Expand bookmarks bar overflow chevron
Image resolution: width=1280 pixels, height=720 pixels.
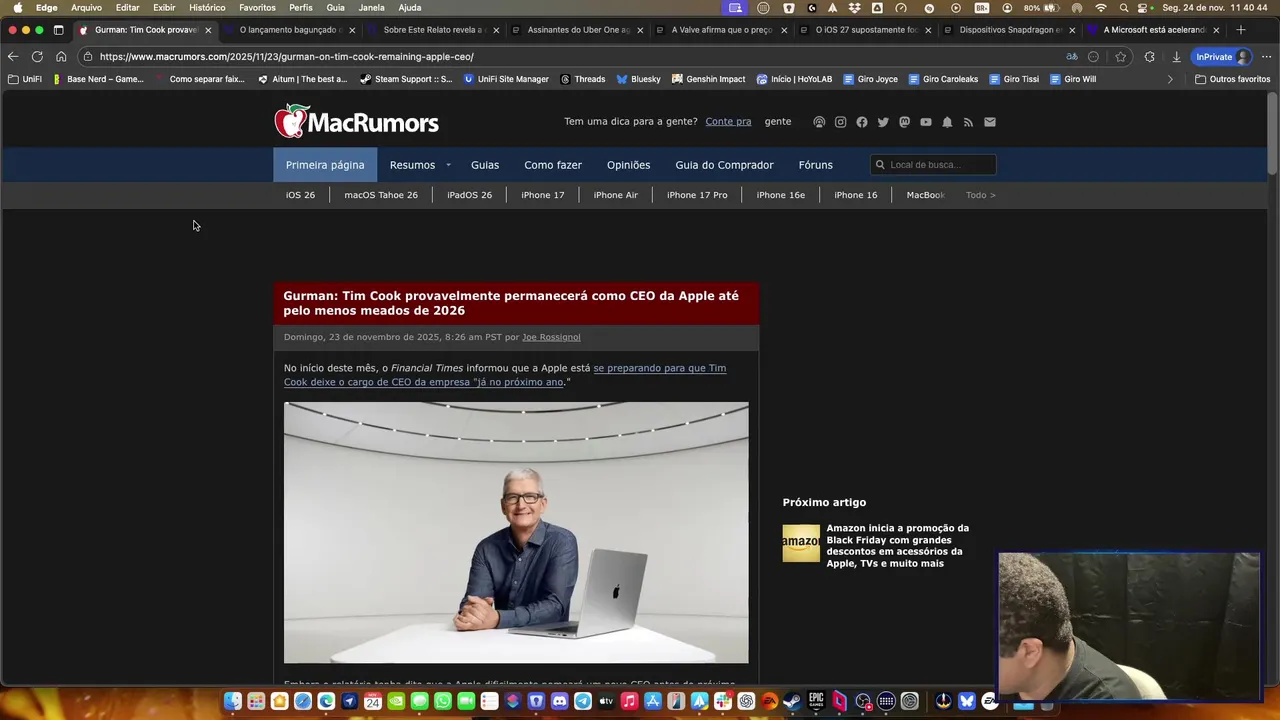[x=1170, y=79]
